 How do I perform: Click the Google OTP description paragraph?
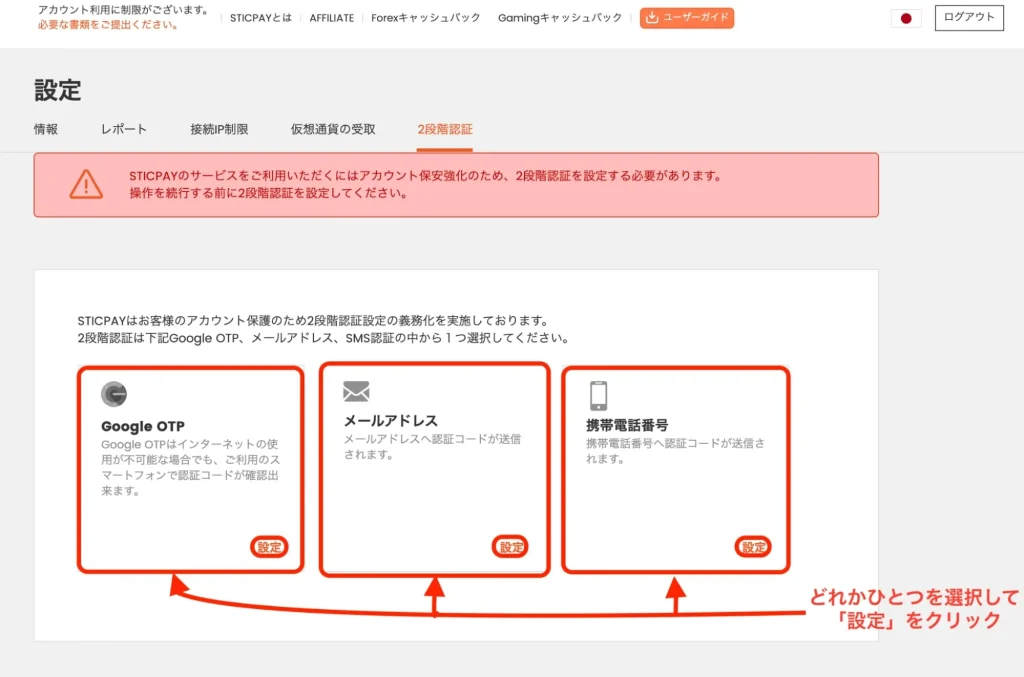[x=190, y=467]
